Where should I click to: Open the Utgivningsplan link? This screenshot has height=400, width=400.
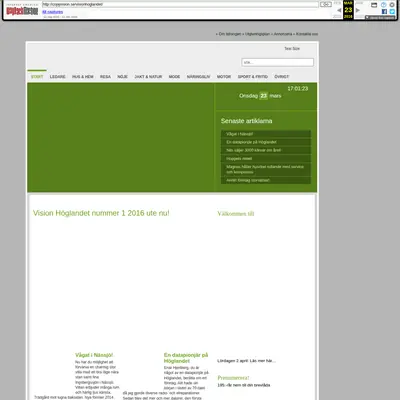pyautogui.click(x=257, y=34)
